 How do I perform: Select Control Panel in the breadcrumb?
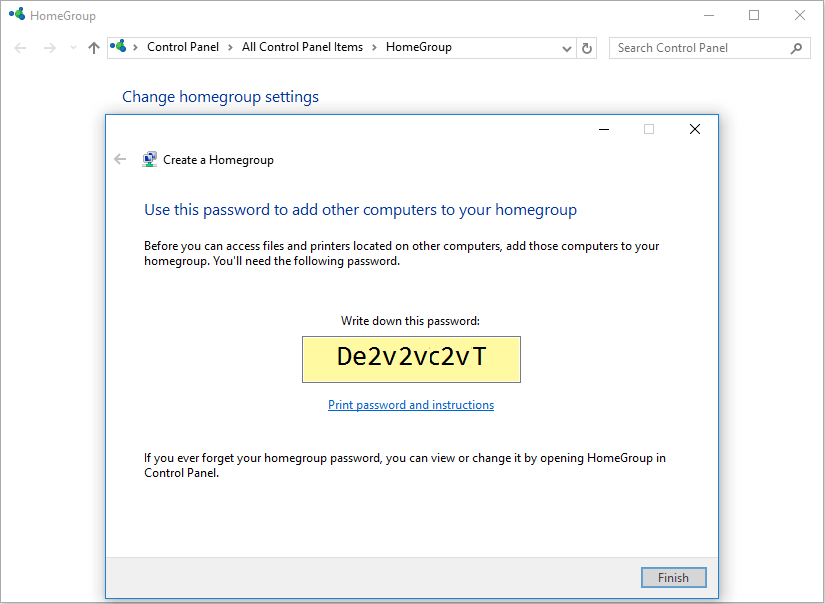183,47
